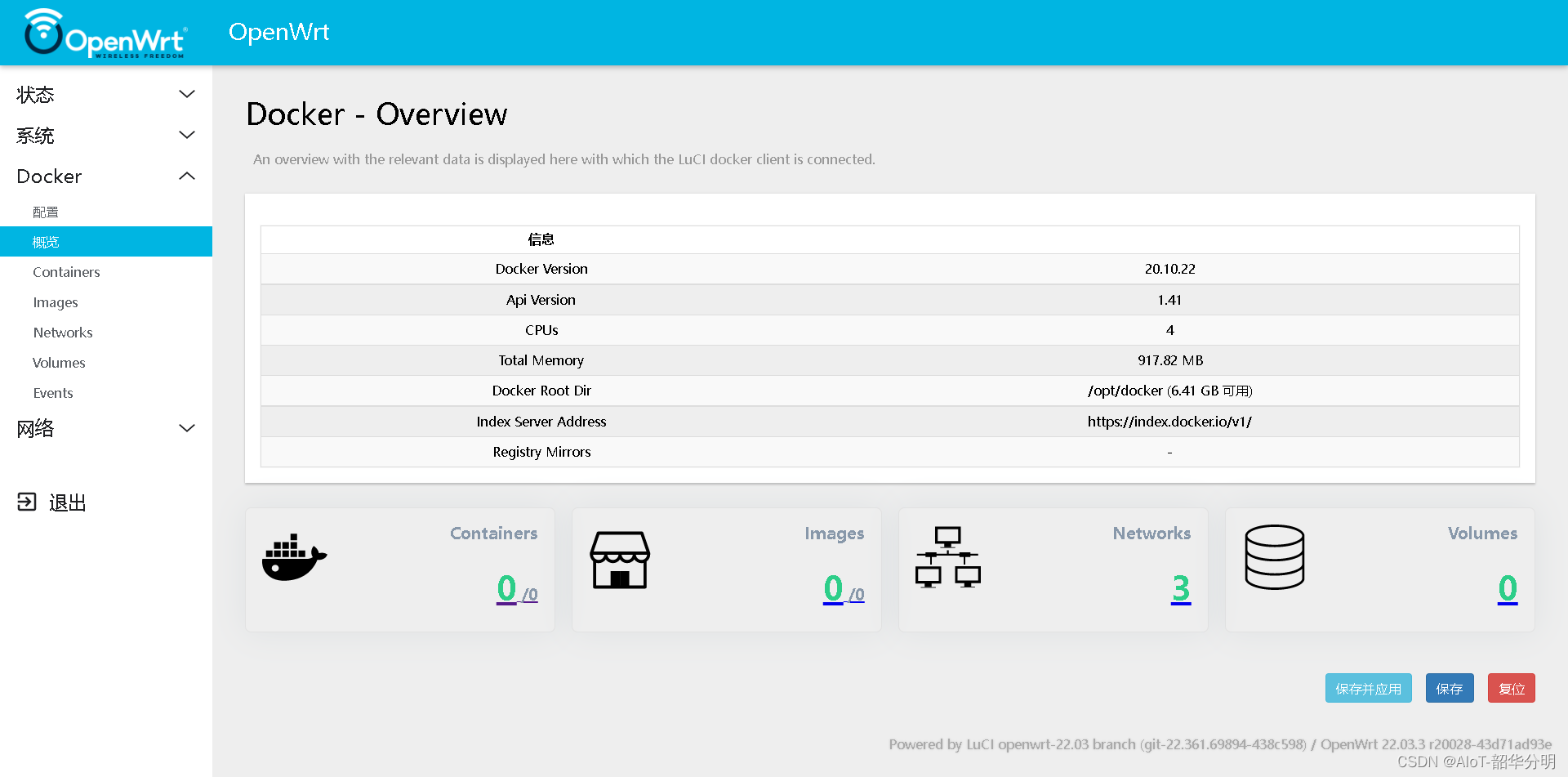Click the Docker whale icon in Containers card
Screen dimensions: 1568x777
294,558
